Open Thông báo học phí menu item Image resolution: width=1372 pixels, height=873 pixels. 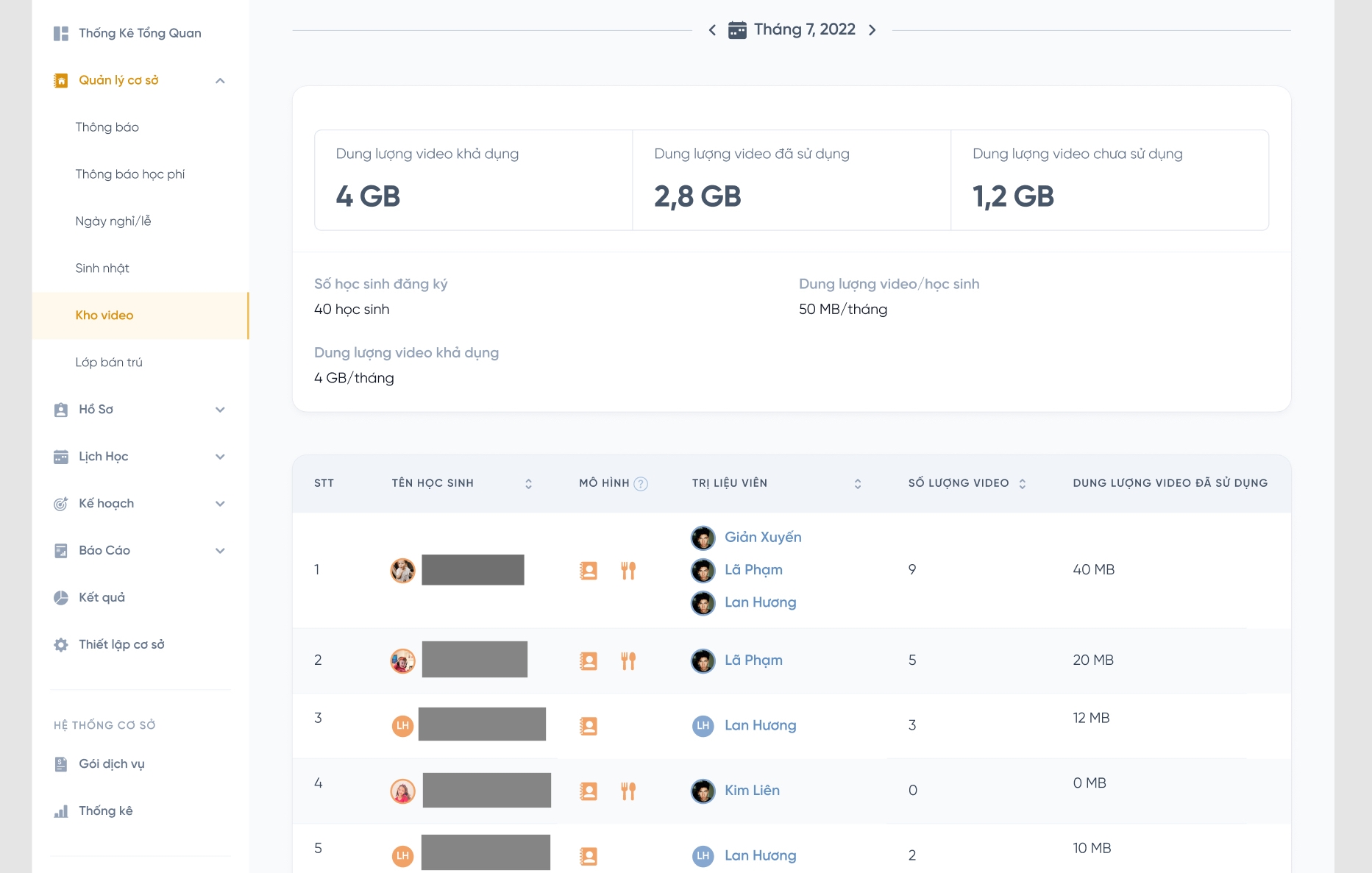click(130, 174)
